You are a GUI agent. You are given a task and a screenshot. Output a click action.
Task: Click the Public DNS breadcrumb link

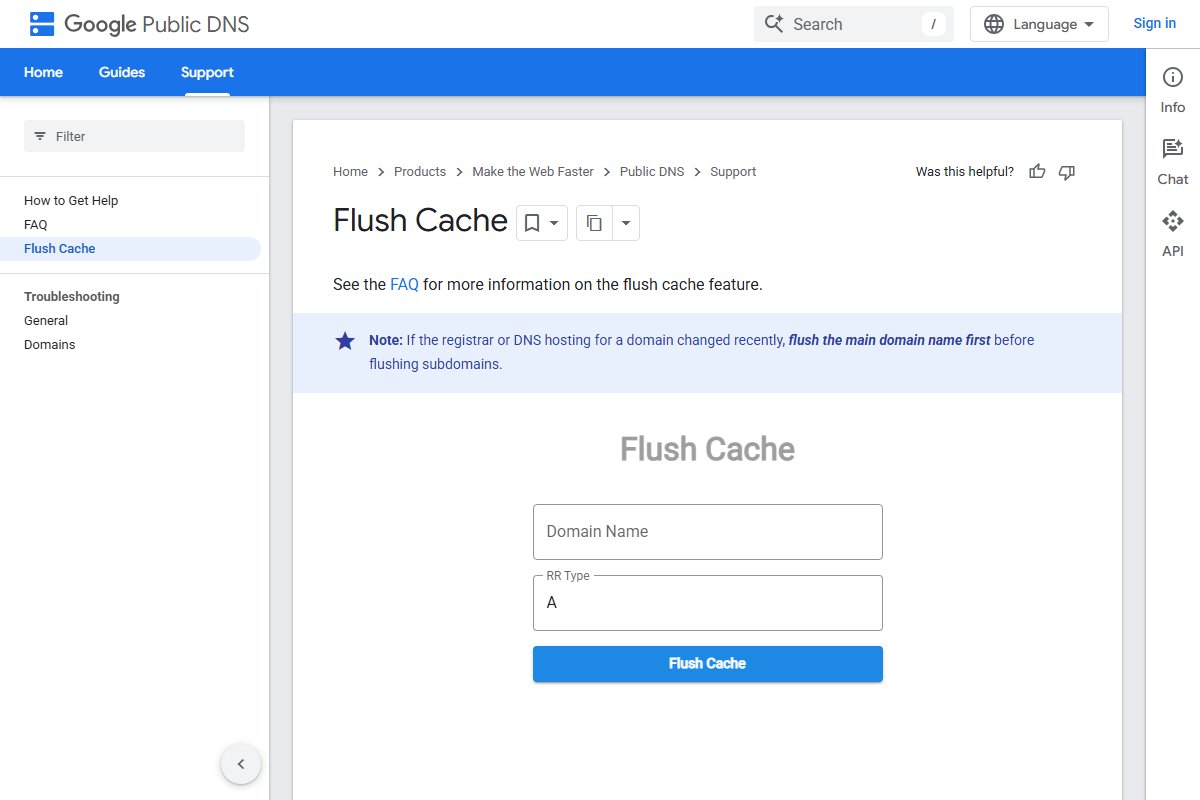point(652,172)
